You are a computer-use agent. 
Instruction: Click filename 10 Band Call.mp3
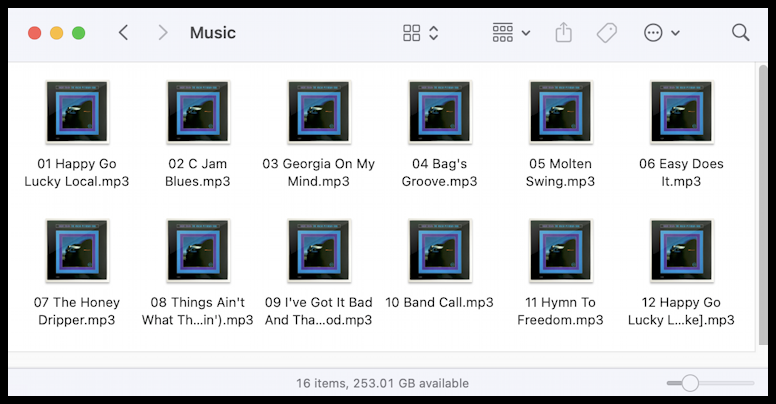[x=439, y=303]
